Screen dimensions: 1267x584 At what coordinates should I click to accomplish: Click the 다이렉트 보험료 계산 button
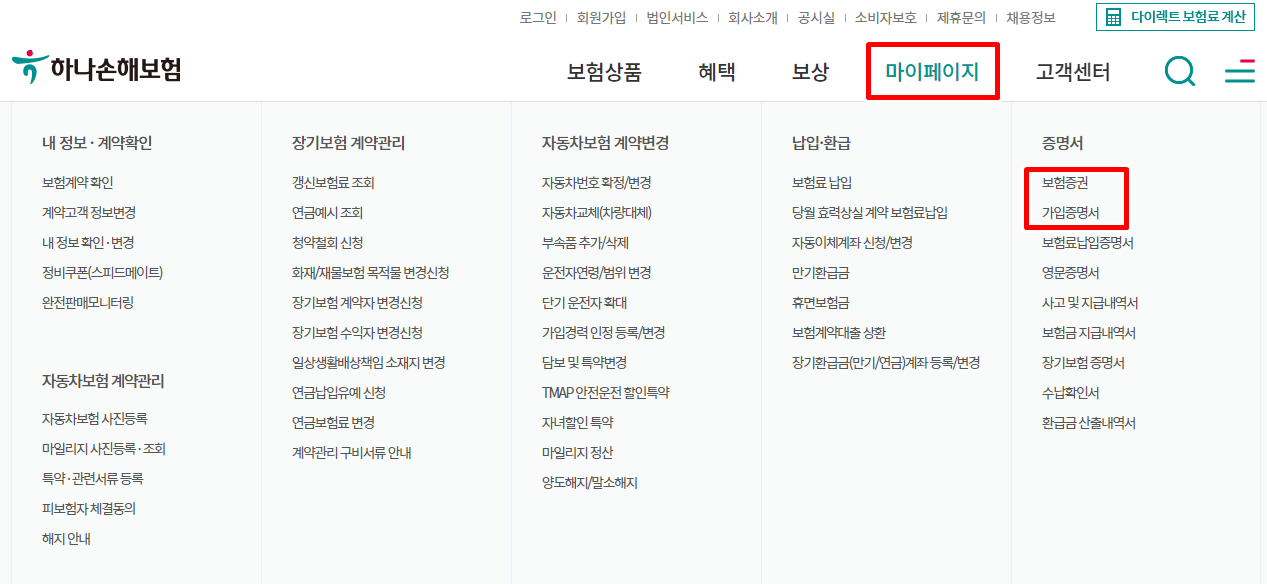coord(1175,17)
